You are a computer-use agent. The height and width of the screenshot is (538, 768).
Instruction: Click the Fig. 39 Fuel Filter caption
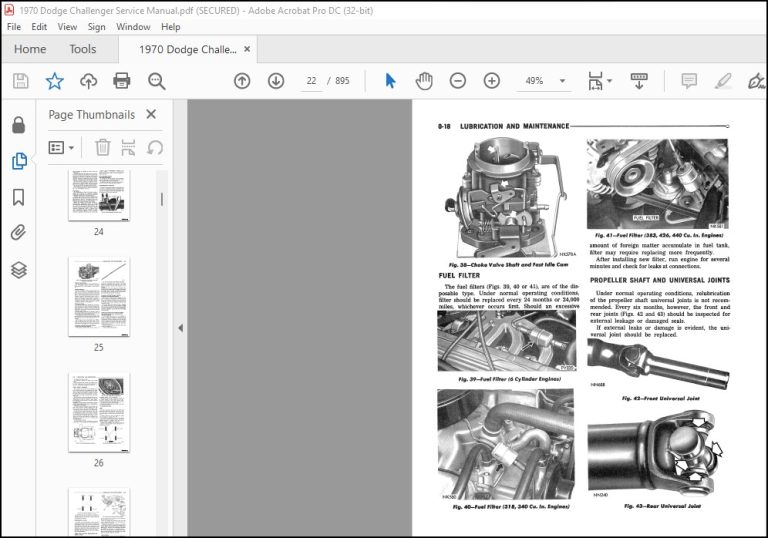(509, 379)
